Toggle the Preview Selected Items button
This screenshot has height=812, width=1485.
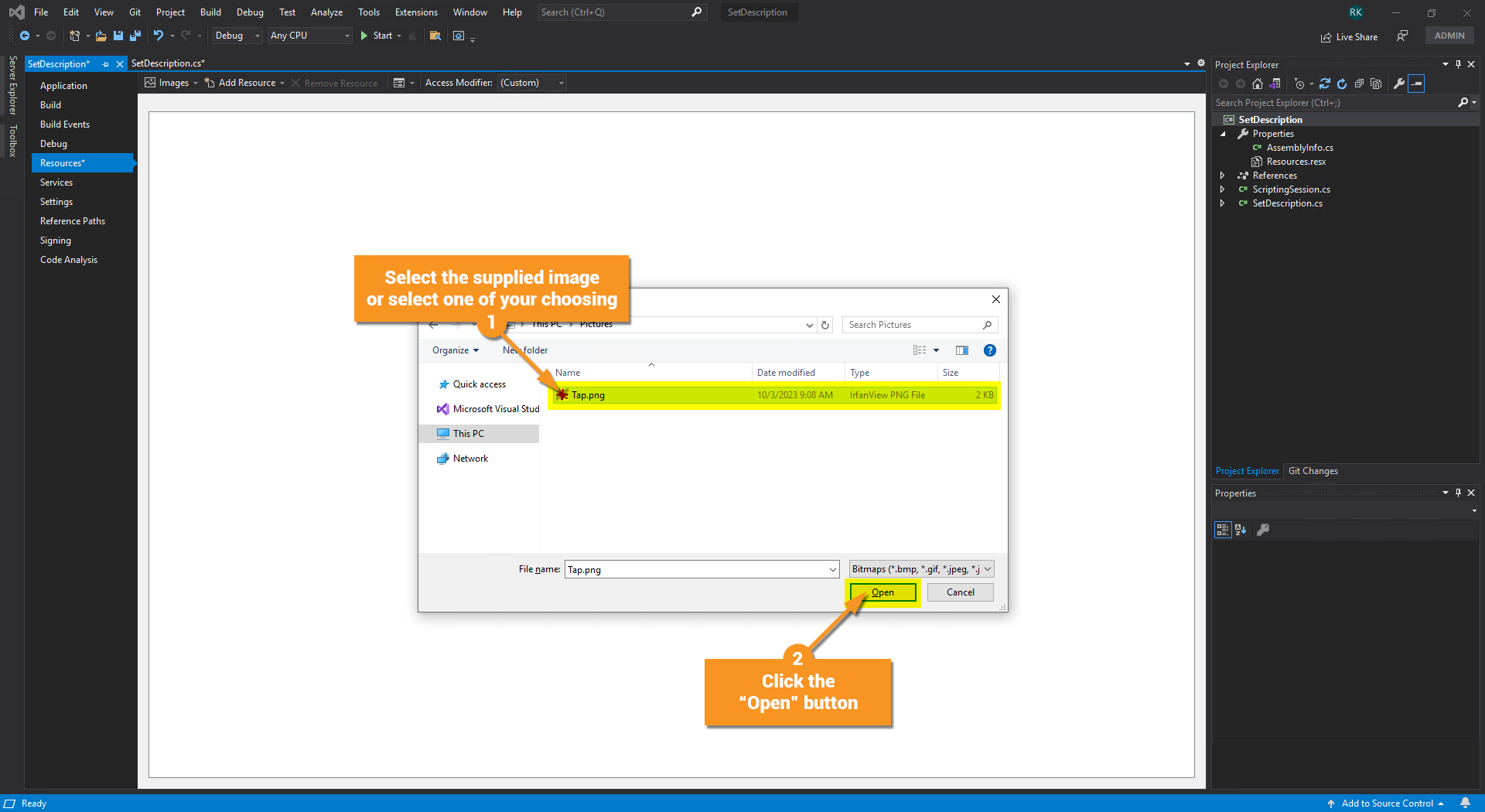pos(1416,84)
